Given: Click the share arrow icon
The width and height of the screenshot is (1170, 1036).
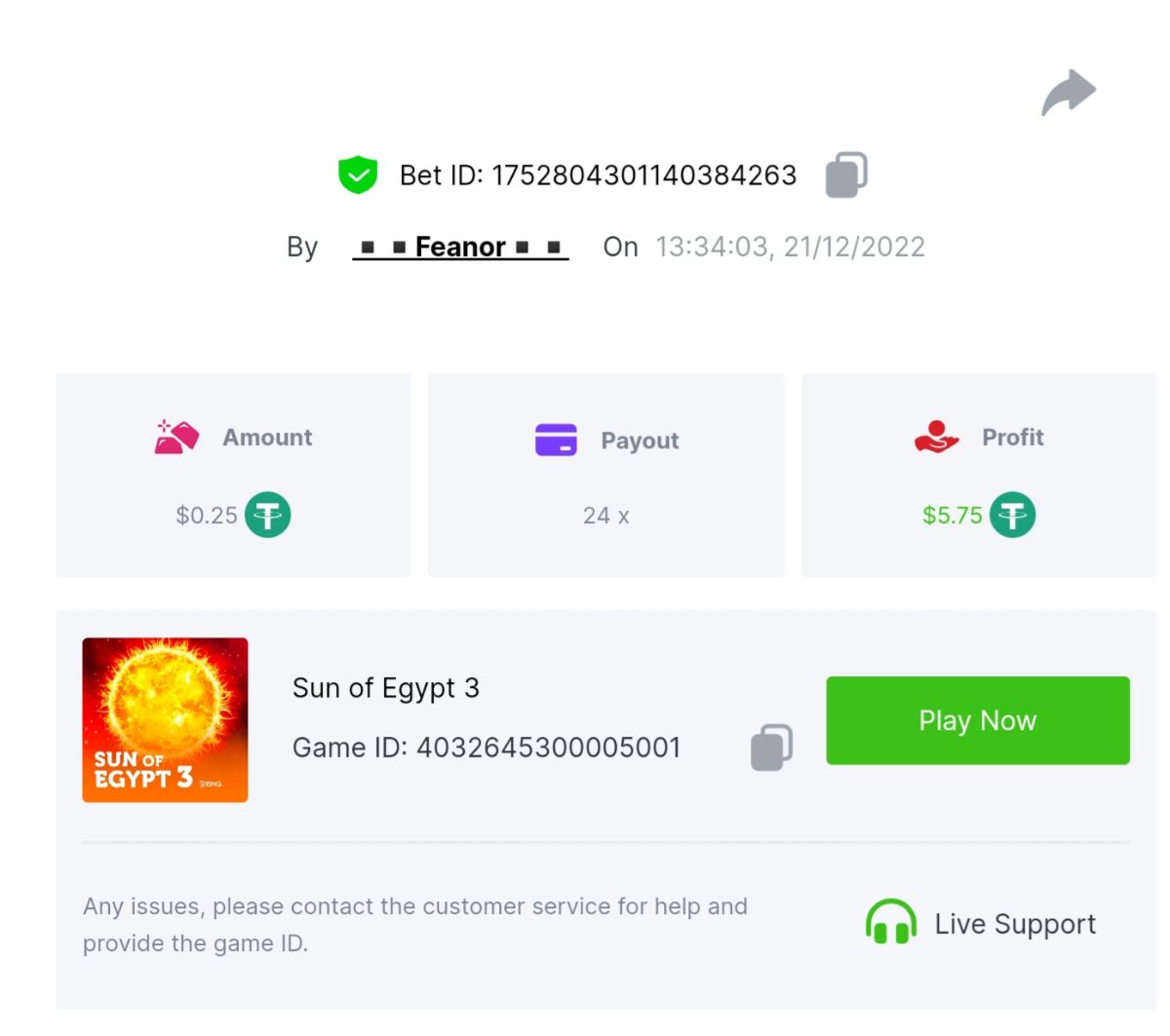Looking at the screenshot, I should 1069,93.
